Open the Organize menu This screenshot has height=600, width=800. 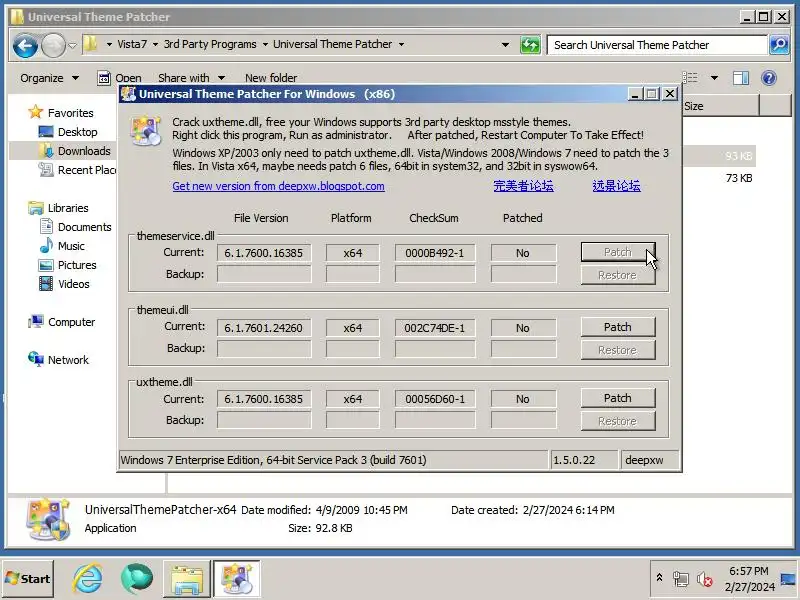[49, 78]
